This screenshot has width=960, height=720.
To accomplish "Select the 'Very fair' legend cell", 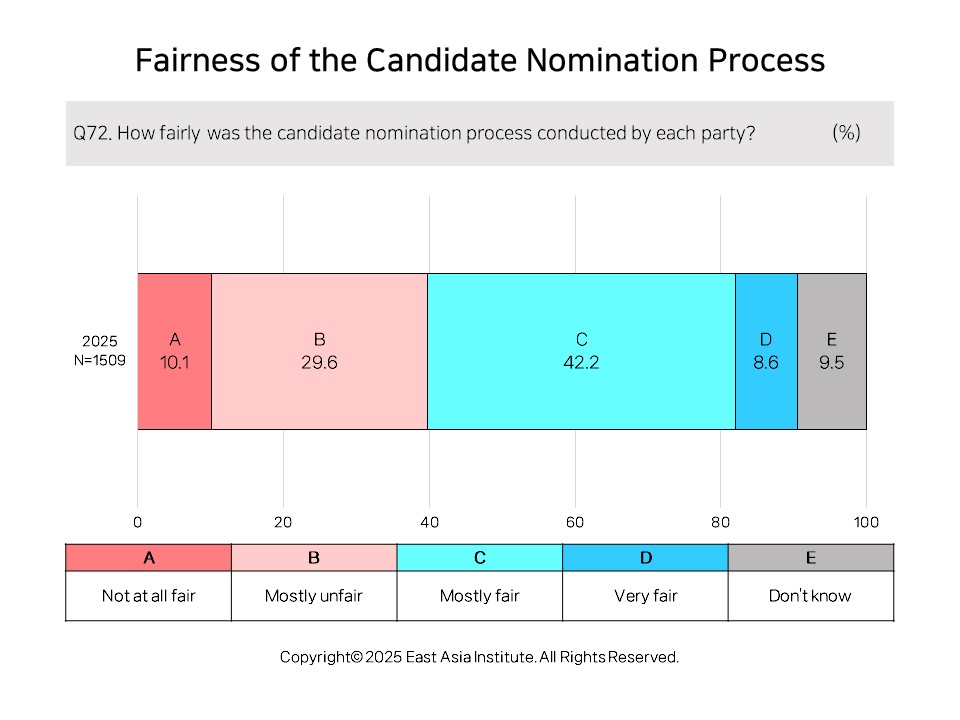I will [645, 596].
